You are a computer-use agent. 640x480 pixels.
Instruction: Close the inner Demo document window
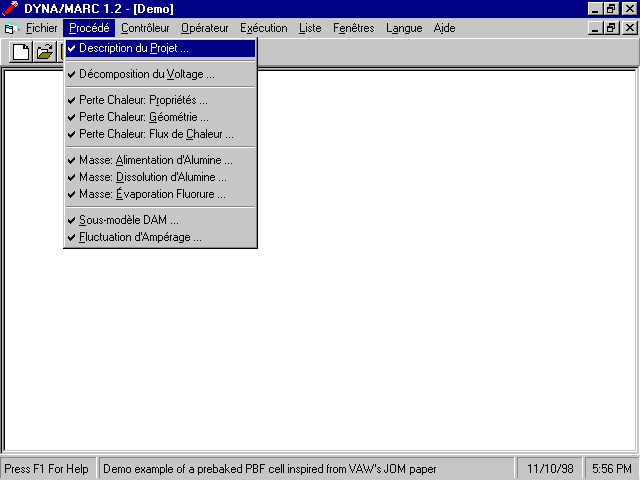point(629,28)
